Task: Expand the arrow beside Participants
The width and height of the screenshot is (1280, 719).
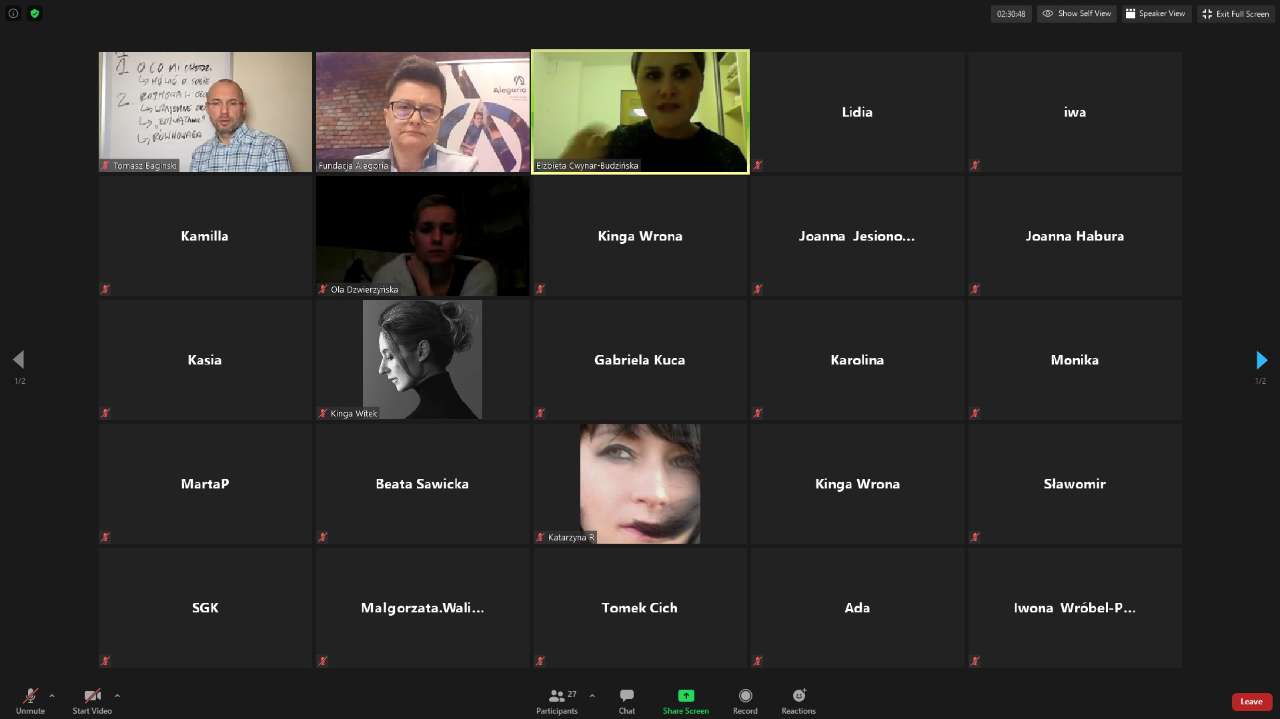Action: tap(592, 696)
